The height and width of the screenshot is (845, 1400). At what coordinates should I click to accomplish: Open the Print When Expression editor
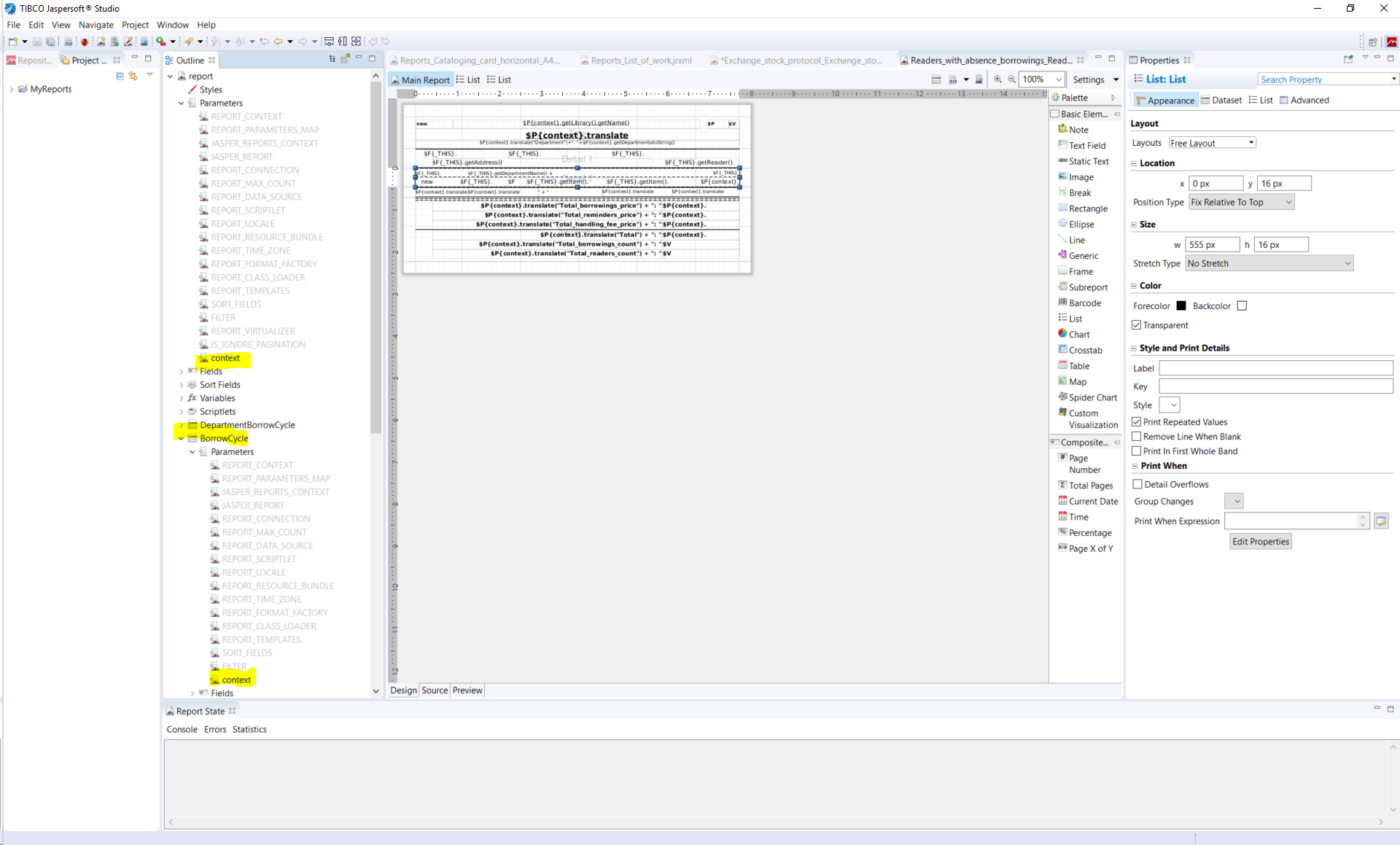point(1381,521)
